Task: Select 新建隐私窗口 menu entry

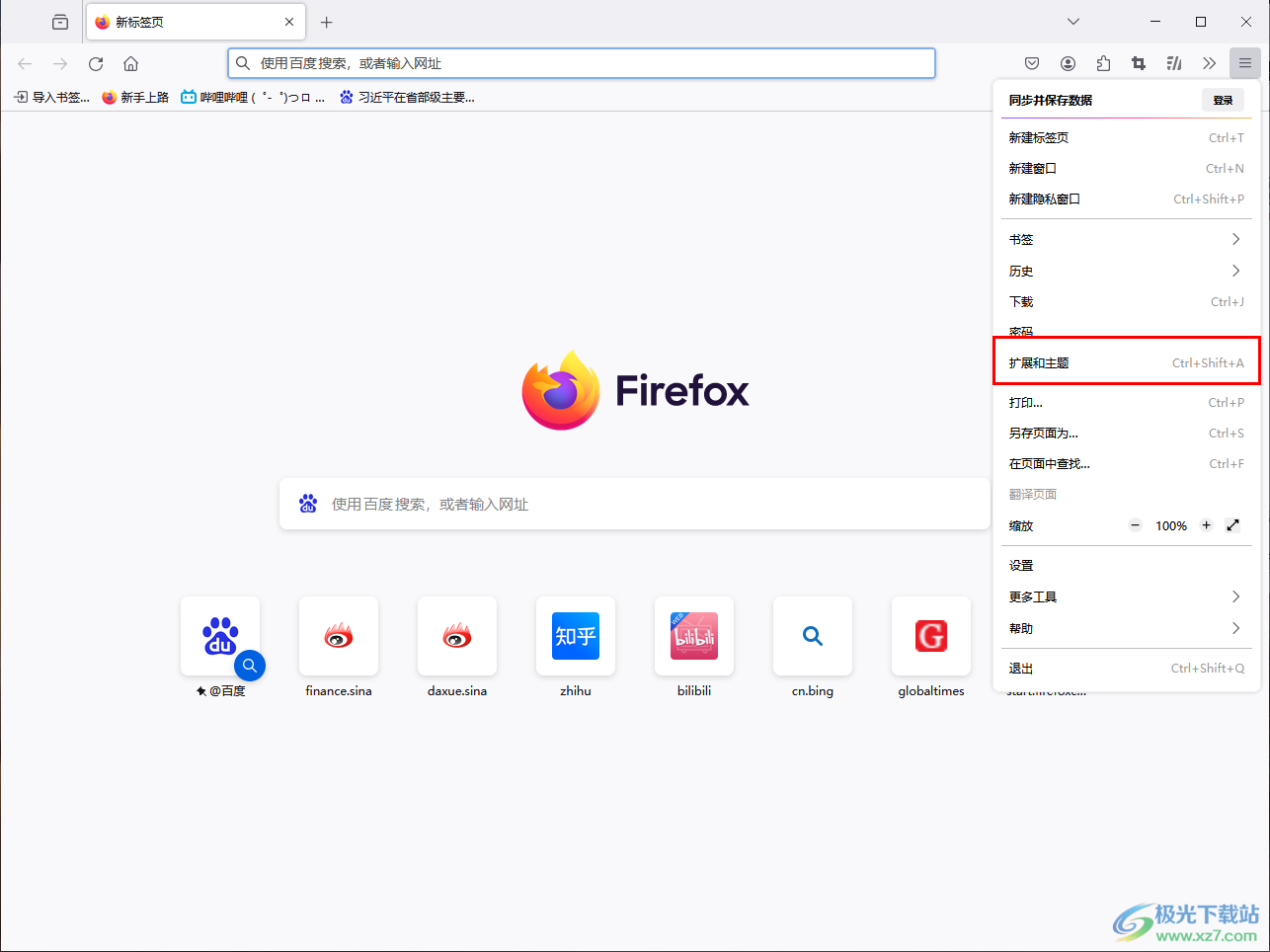Action: pyautogui.click(x=1126, y=198)
